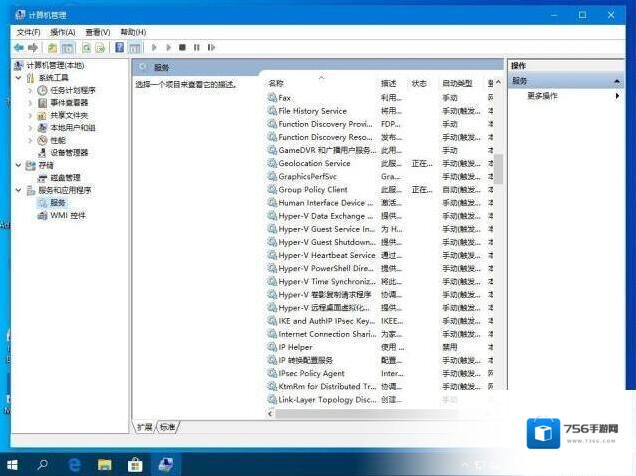Open Microsoft Edge from the taskbar
636x476 pixels.
coord(73,464)
